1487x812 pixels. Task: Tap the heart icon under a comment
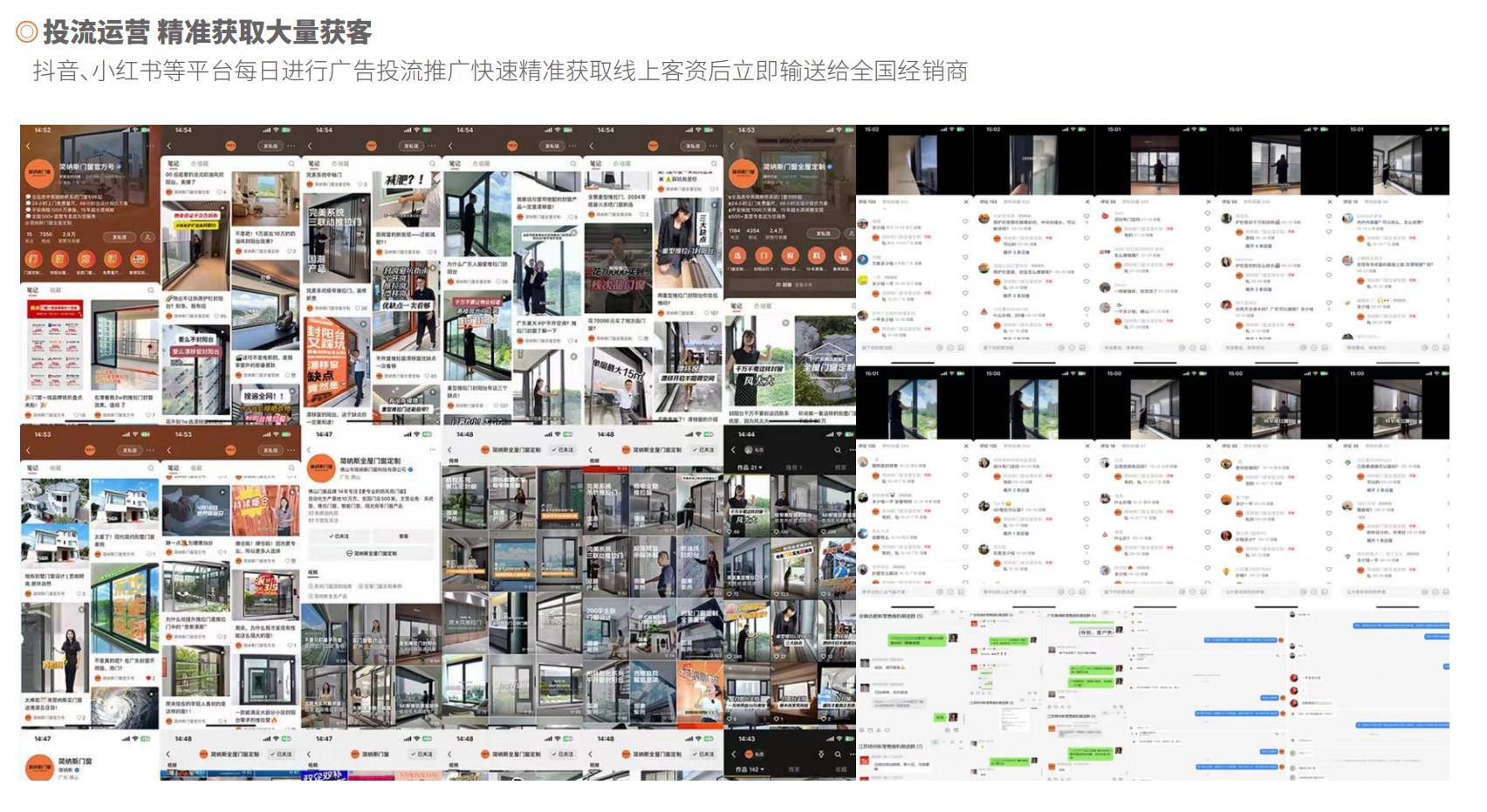[965, 222]
